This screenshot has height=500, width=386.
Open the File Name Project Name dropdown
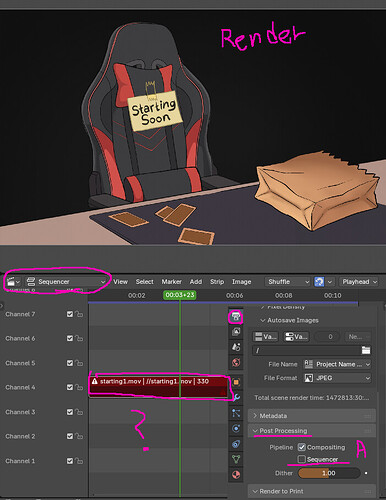(337, 364)
